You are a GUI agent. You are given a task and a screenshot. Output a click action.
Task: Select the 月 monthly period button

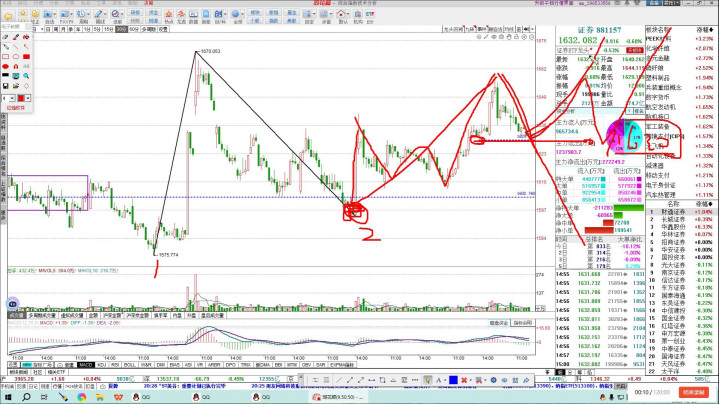click(x=63, y=29)
